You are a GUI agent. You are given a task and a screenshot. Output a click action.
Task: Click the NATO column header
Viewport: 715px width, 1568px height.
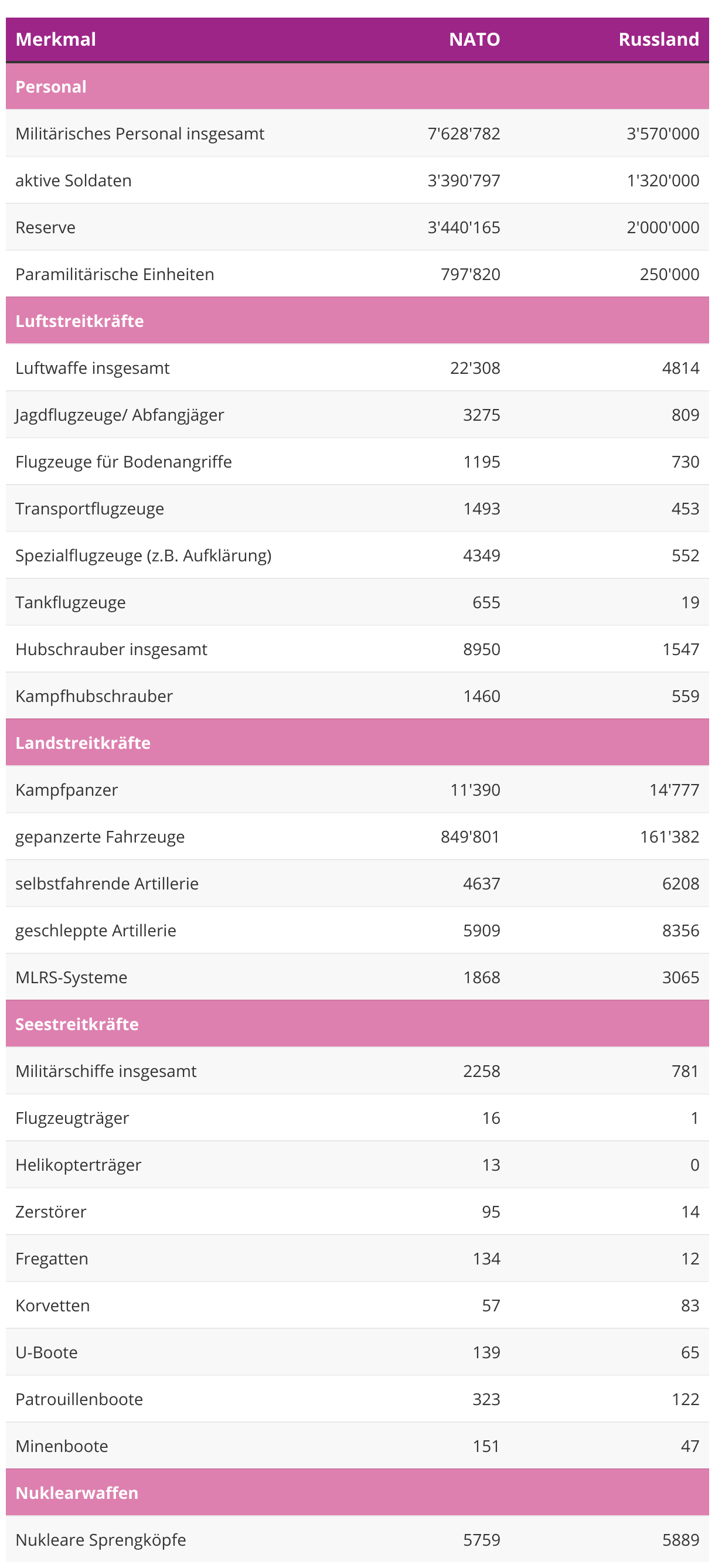point(474,40)
